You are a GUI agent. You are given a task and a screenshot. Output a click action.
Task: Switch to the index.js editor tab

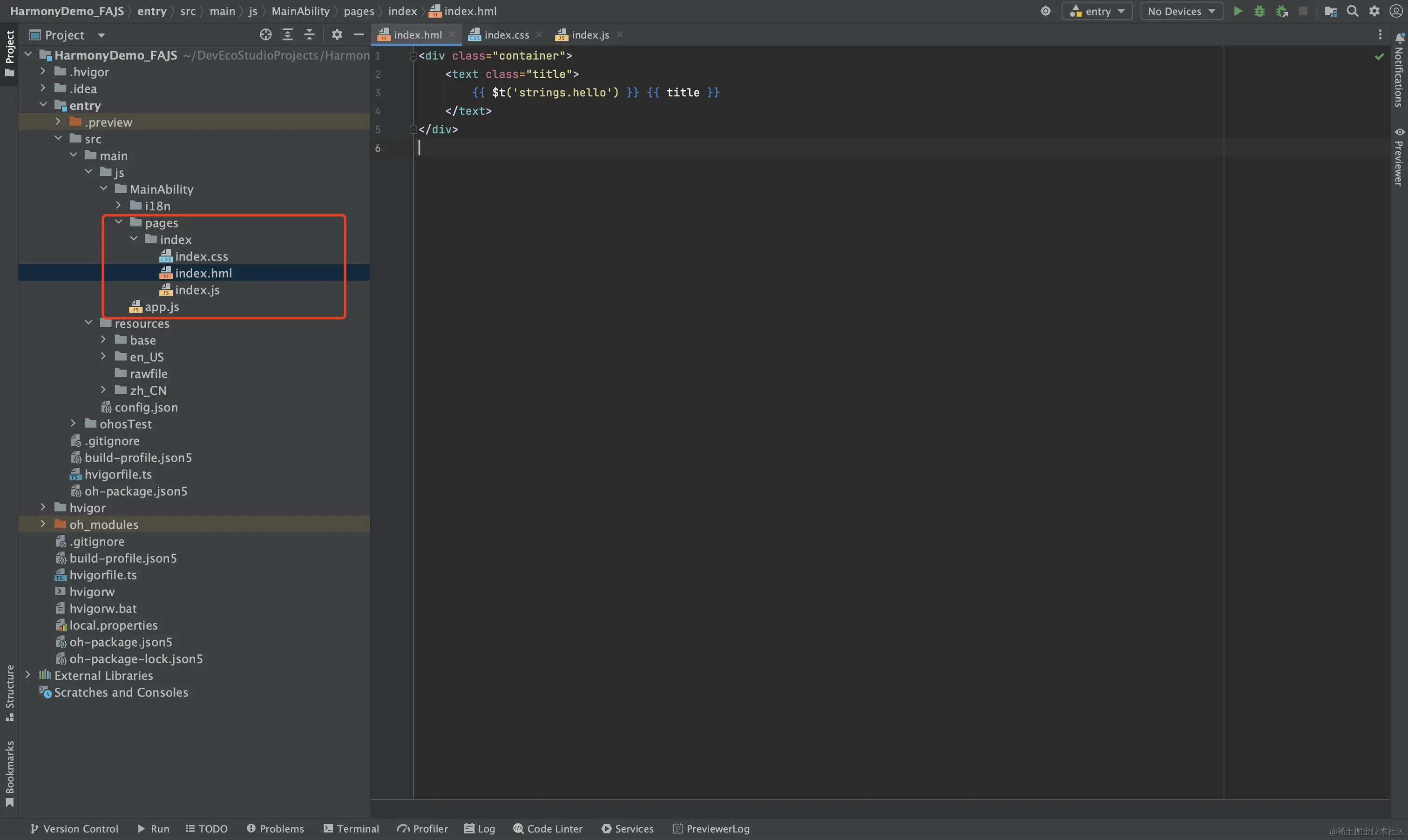pos(590,35)
